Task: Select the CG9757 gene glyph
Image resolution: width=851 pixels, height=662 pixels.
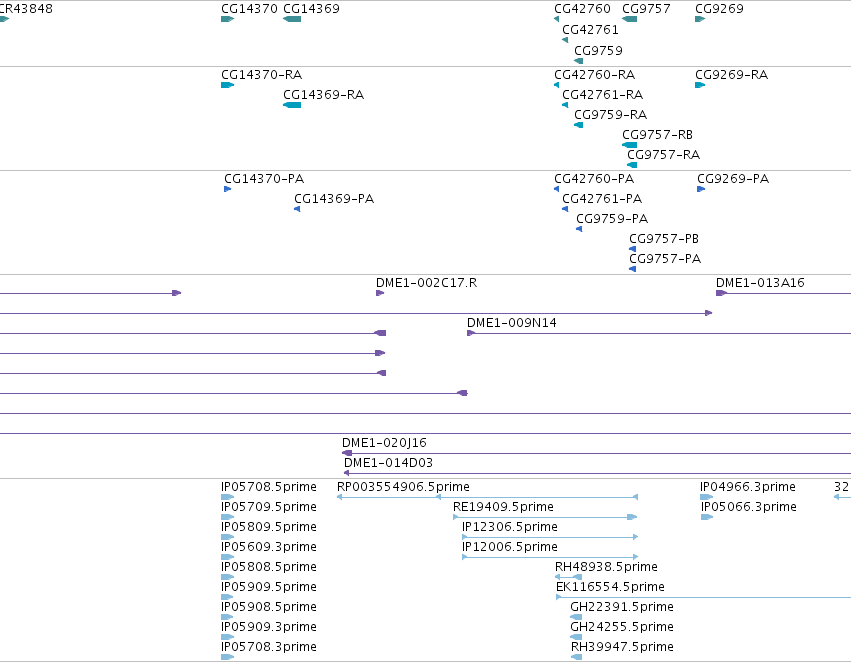Action: [x=630, y=19]
